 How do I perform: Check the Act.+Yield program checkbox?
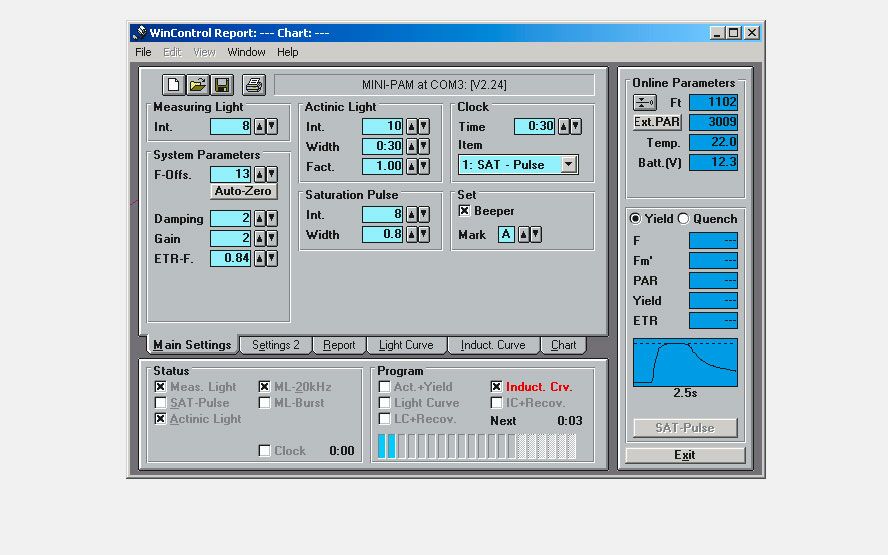pos(385,387)
